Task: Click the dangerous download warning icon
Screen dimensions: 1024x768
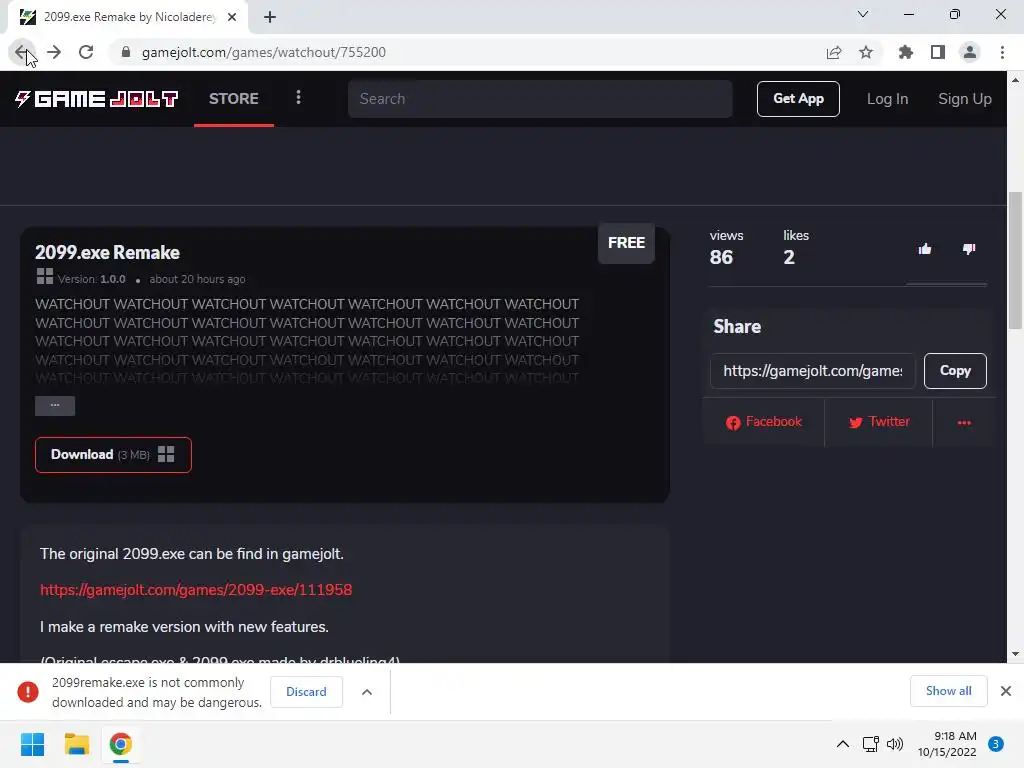Action: click(x=28, y=692)
